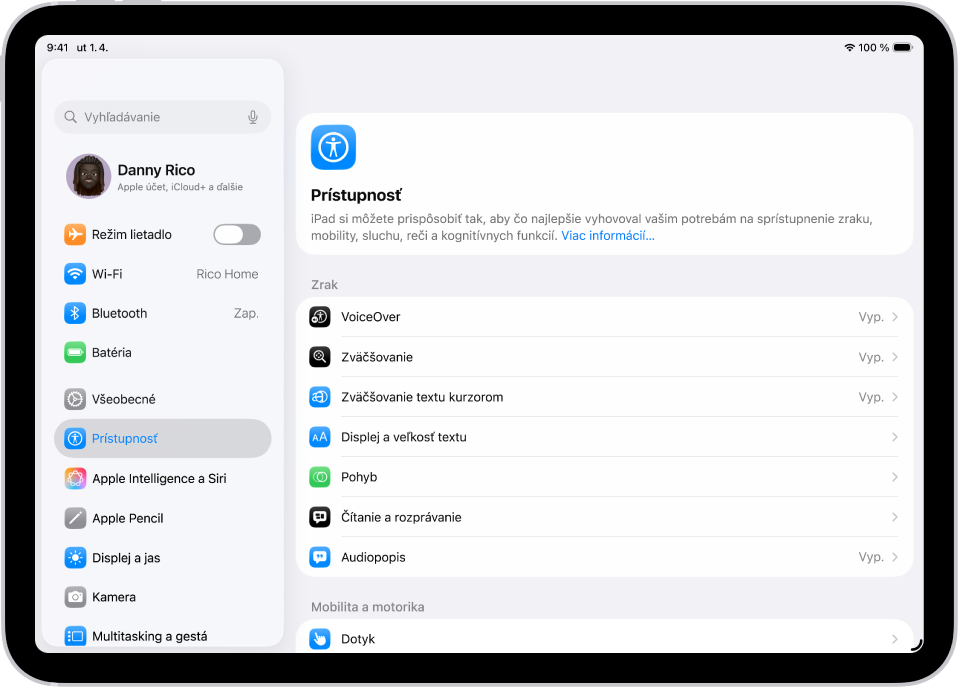Open Apple Intelligence a Siri settings

(162, 478)
